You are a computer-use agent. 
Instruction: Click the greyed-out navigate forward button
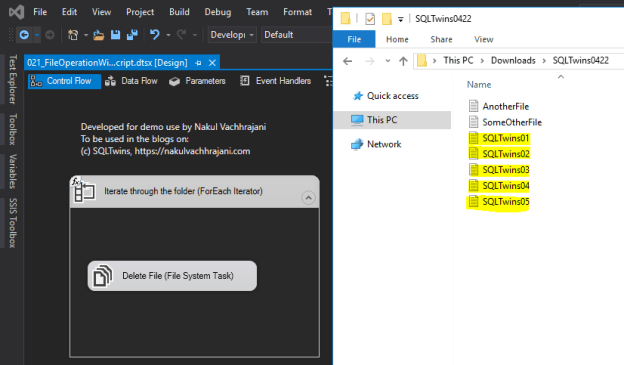click(50, 35)
